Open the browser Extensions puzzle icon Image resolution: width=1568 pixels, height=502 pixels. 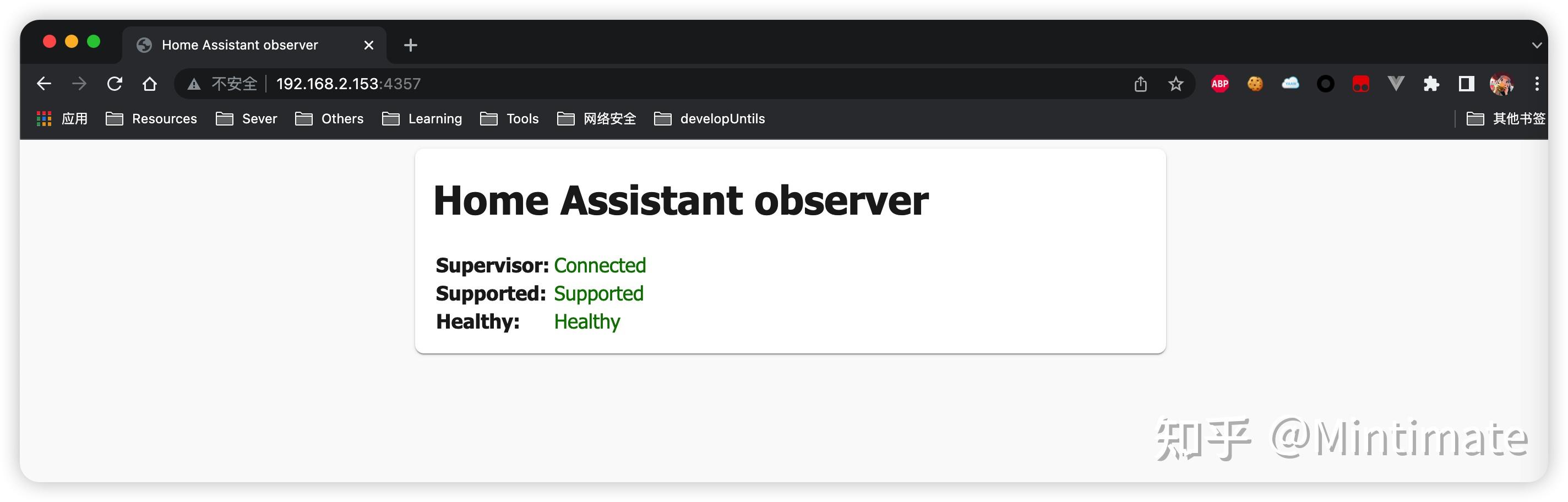coord(1431,83)
